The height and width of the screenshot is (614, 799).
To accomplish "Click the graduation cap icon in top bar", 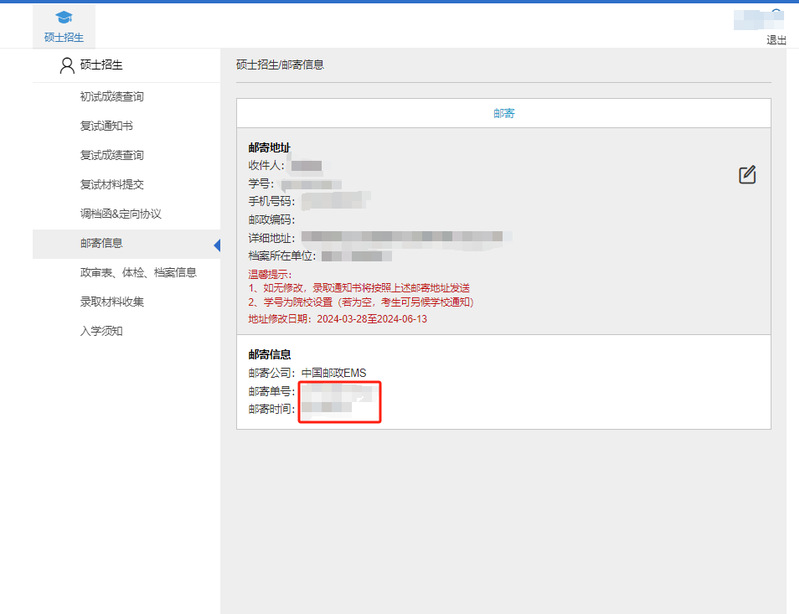I will [x=64, y=18].
